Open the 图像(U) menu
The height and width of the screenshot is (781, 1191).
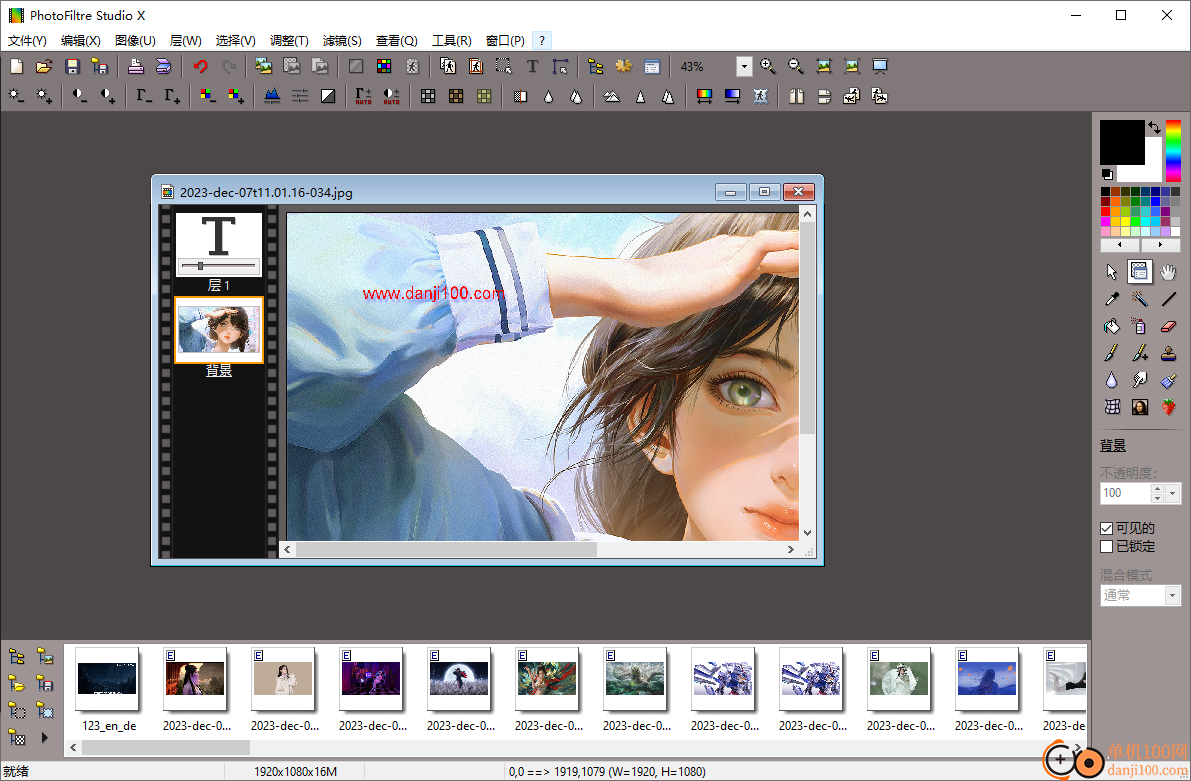135,40
